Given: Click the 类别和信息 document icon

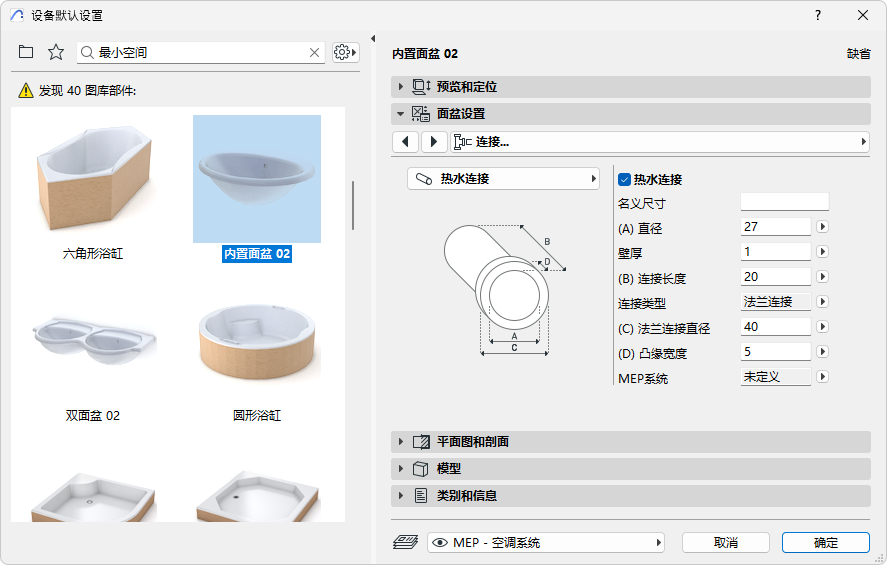Looking at the screenshot, I should [421, 496].
